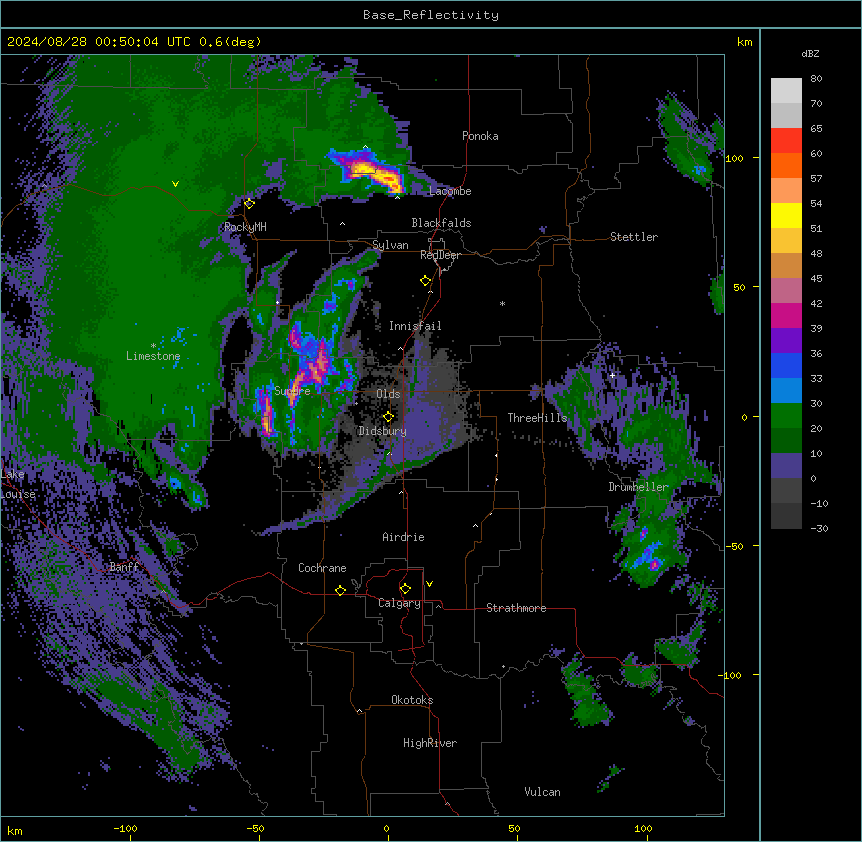Viewport: 862px width, 842px height.
Task: Select the Limestone label
Action: click(x=153, y=356)
